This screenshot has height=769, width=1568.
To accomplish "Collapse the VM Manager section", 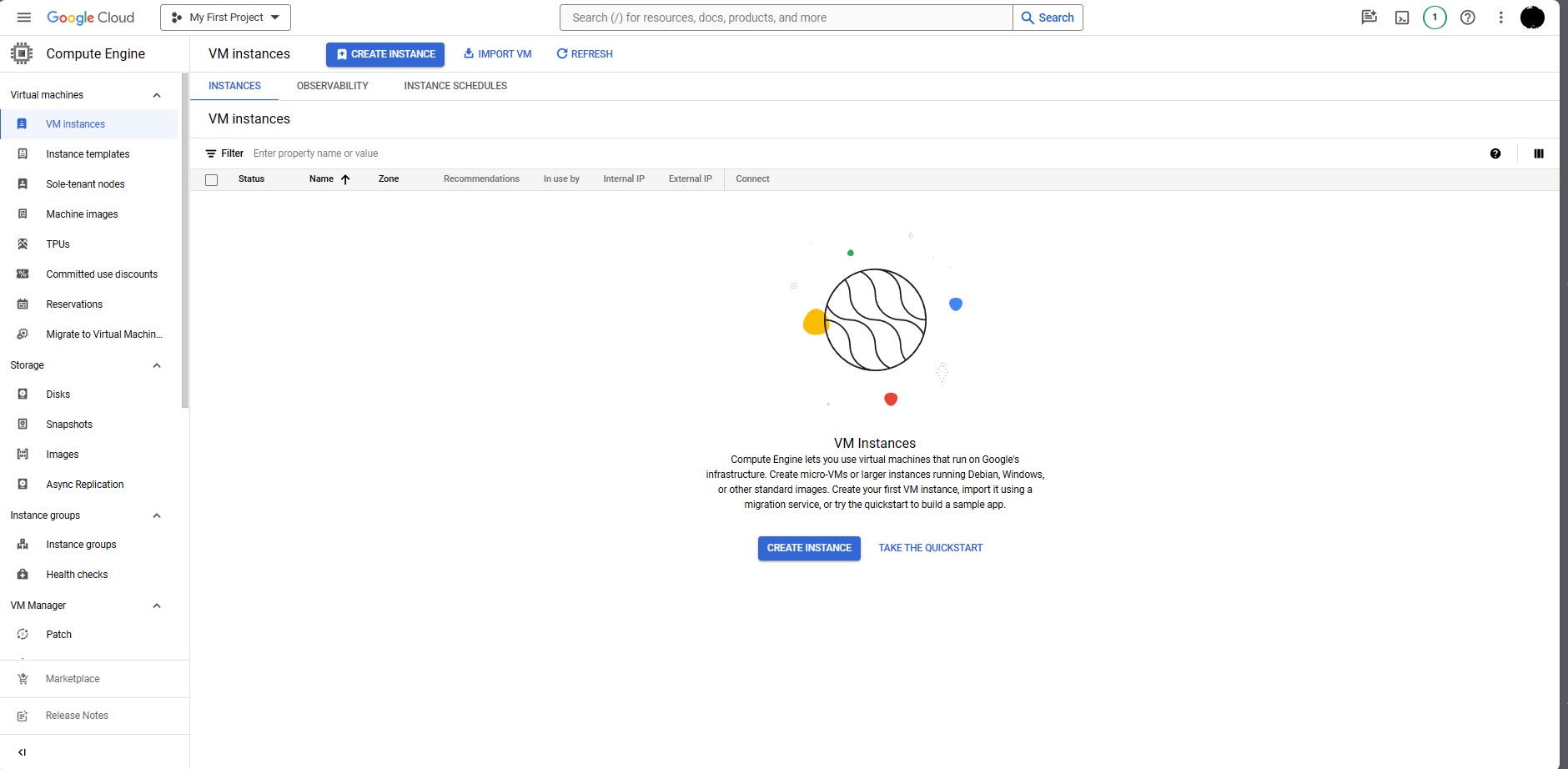I will pos(156,606).
